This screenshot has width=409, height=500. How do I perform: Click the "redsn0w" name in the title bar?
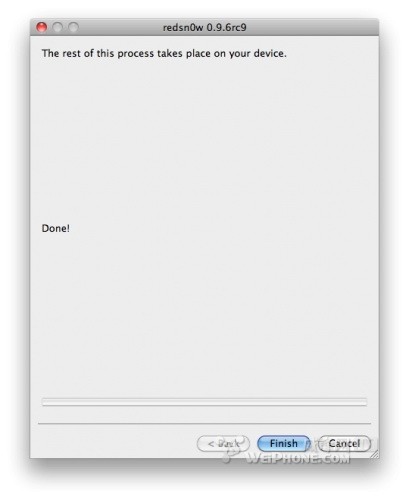click(183, 27)
